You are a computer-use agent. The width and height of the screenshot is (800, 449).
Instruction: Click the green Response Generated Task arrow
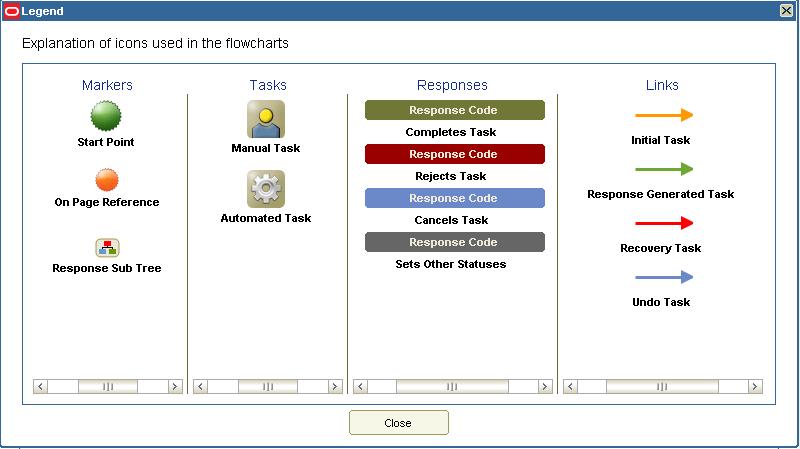[x=664, y=169]
